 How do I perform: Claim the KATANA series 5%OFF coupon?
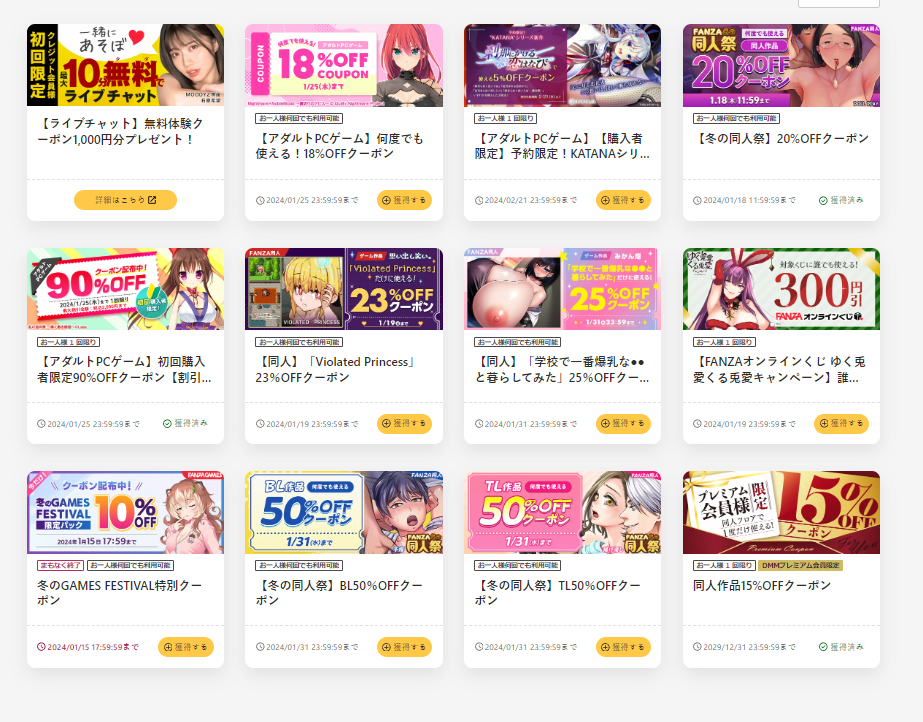coord(623,200)
